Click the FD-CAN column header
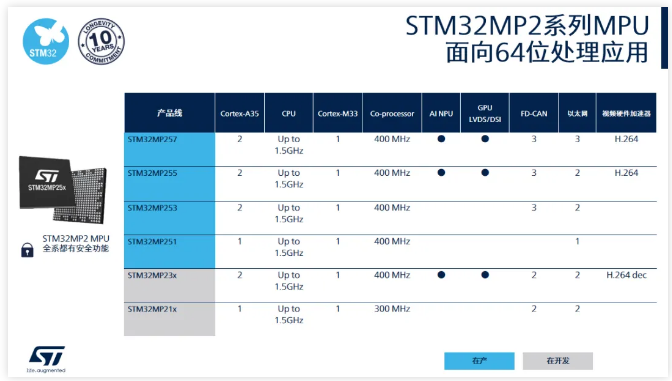 pyautogui.click(x=534, y=113)
